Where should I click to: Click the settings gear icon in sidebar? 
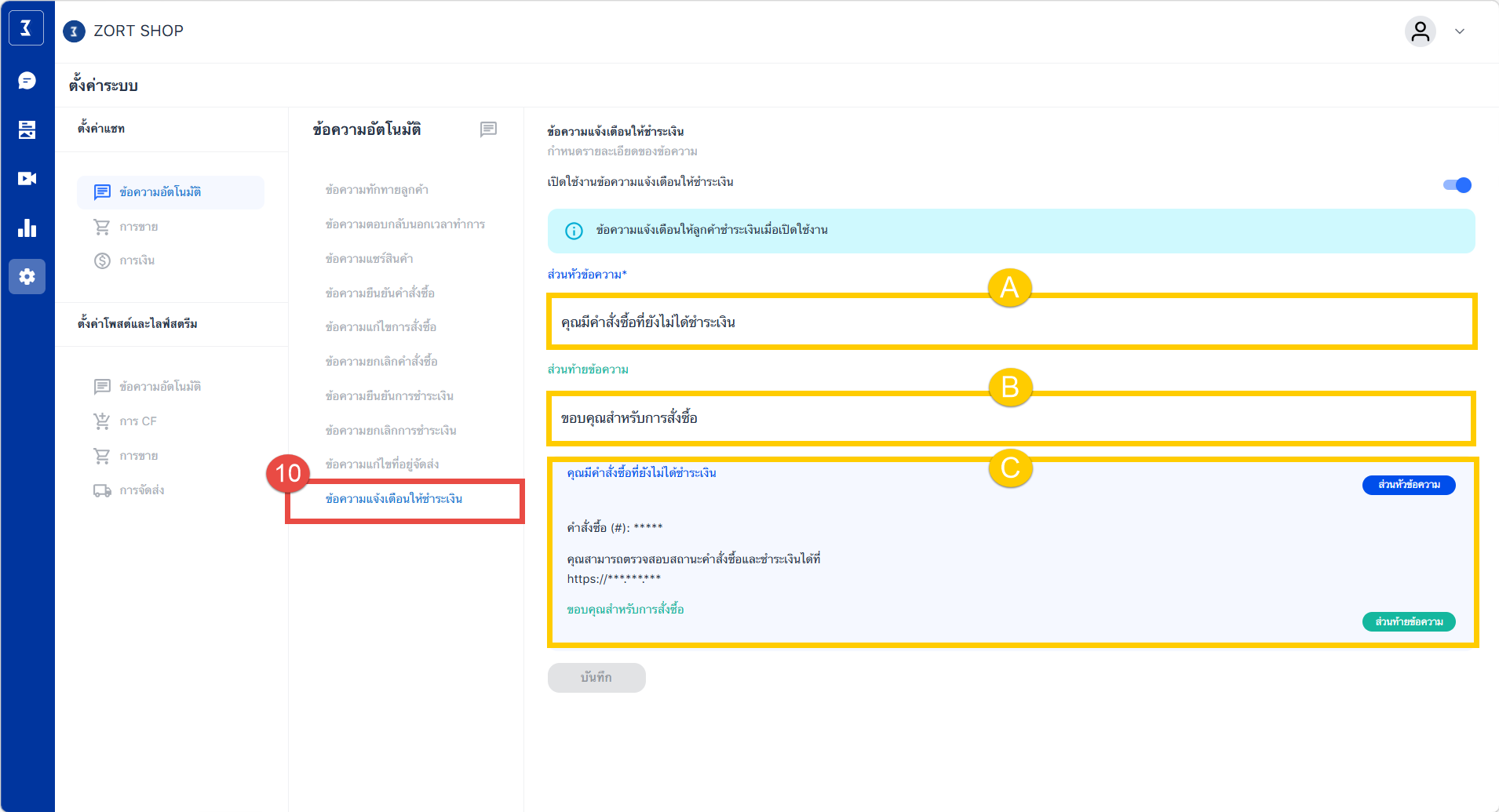(27, 277)
